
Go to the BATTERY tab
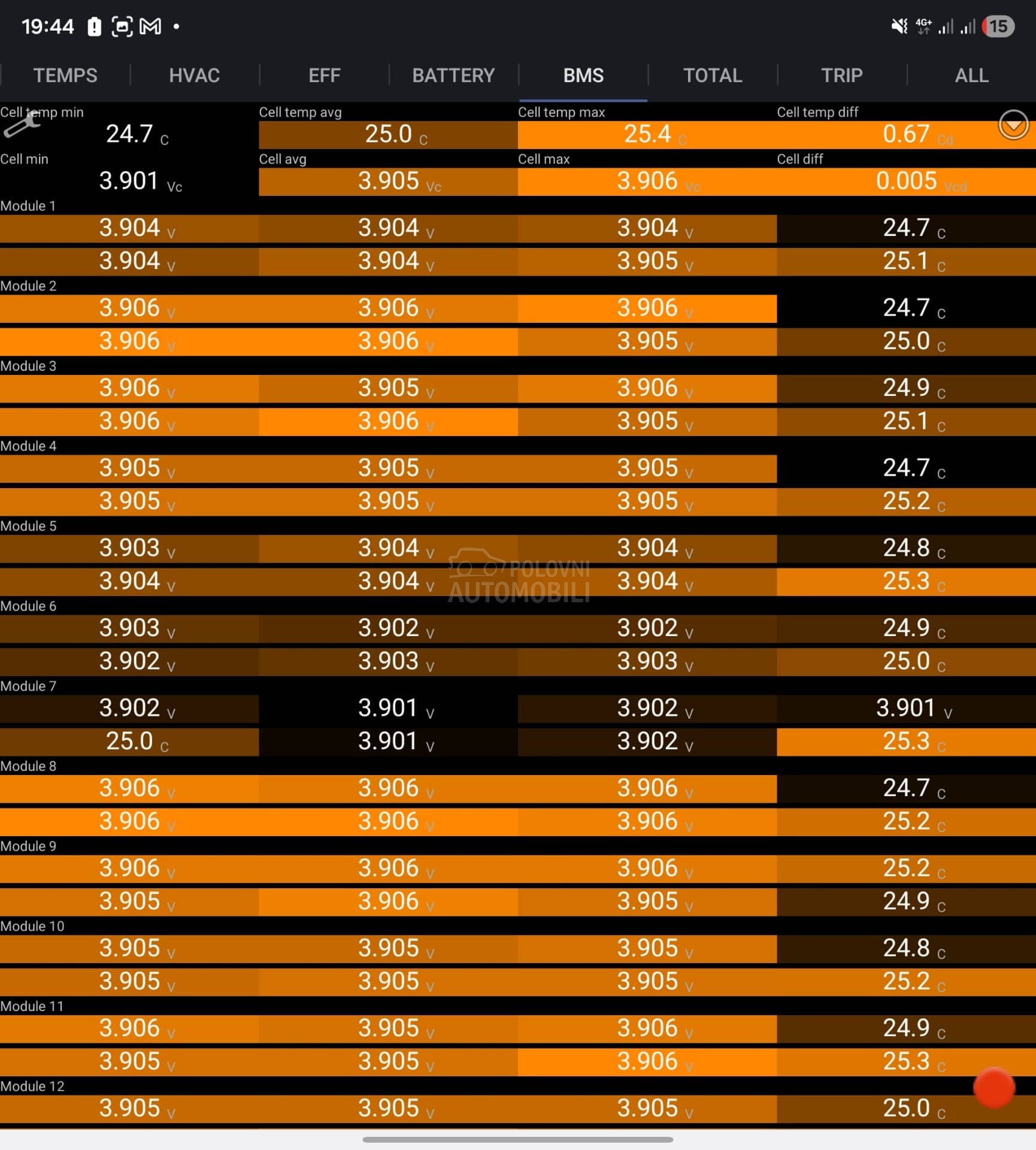[453, 75]
